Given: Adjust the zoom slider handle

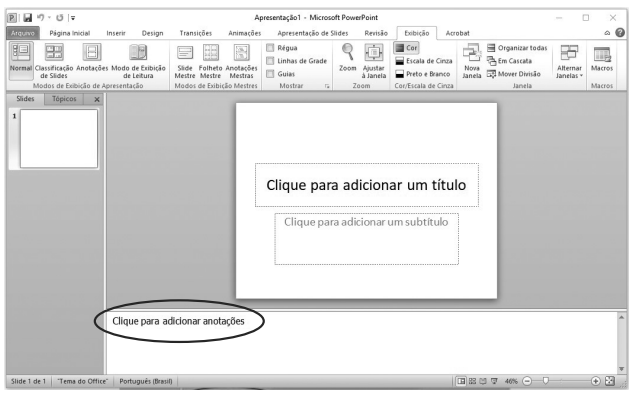Looking at the screenshot, I should pos(546,380).
